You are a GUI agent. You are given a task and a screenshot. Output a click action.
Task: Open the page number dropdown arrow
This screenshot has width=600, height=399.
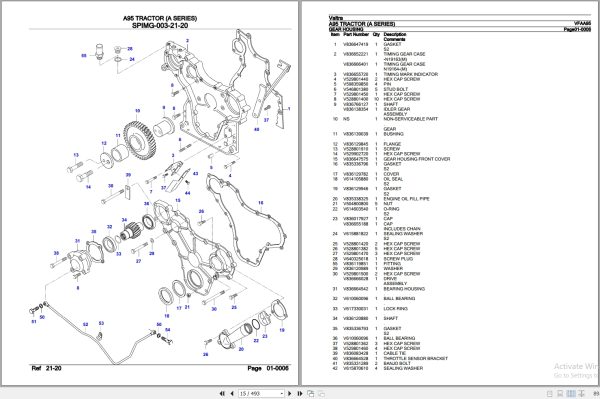[282, 393]
